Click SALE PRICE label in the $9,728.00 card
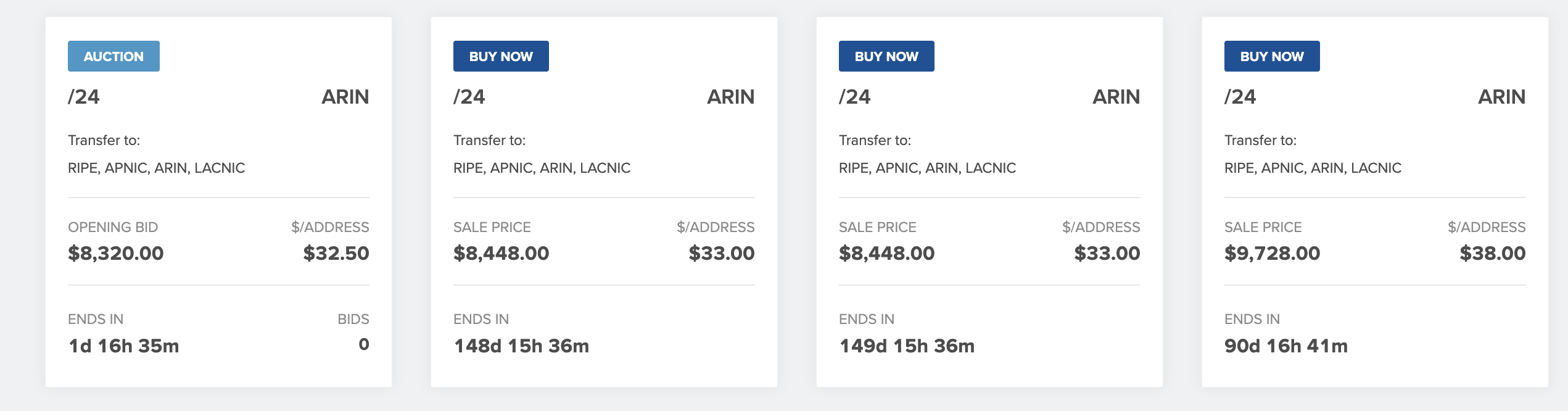Screen dimensions: 1568x411 coord(1263,227)
